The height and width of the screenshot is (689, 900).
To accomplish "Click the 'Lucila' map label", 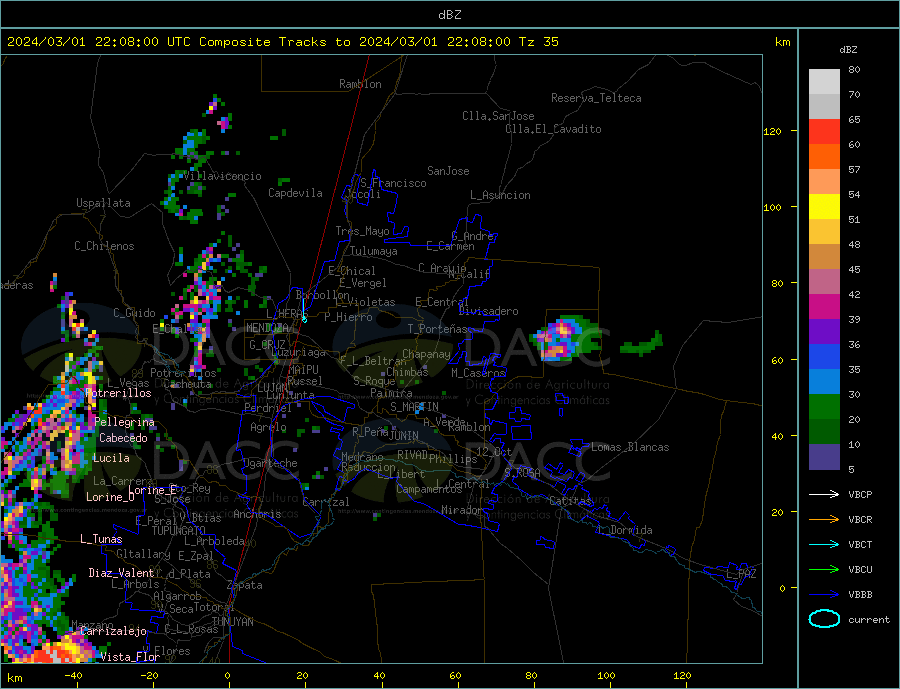I will [111, 458].
